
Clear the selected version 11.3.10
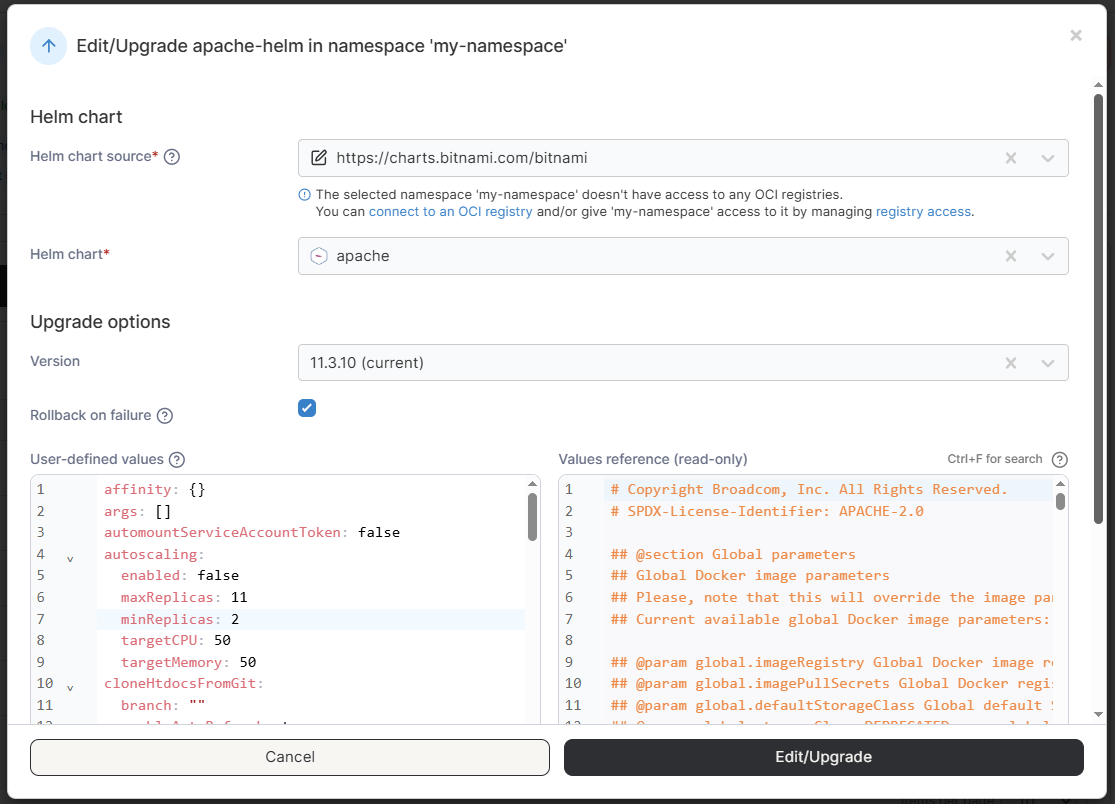(1011, 363)
